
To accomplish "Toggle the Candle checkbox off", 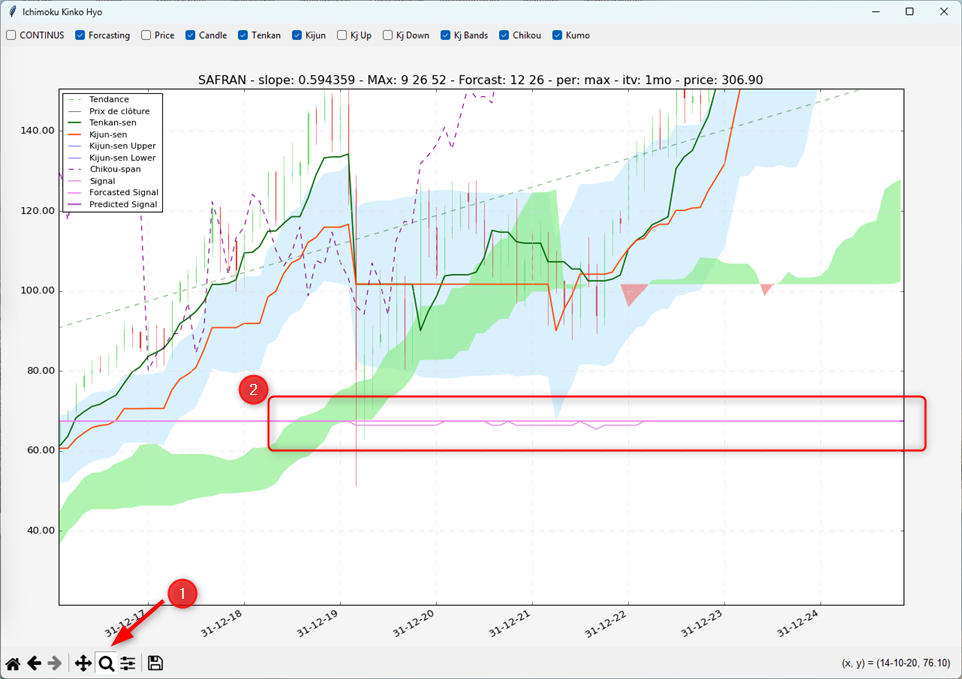I will click(x=191, y=35).
